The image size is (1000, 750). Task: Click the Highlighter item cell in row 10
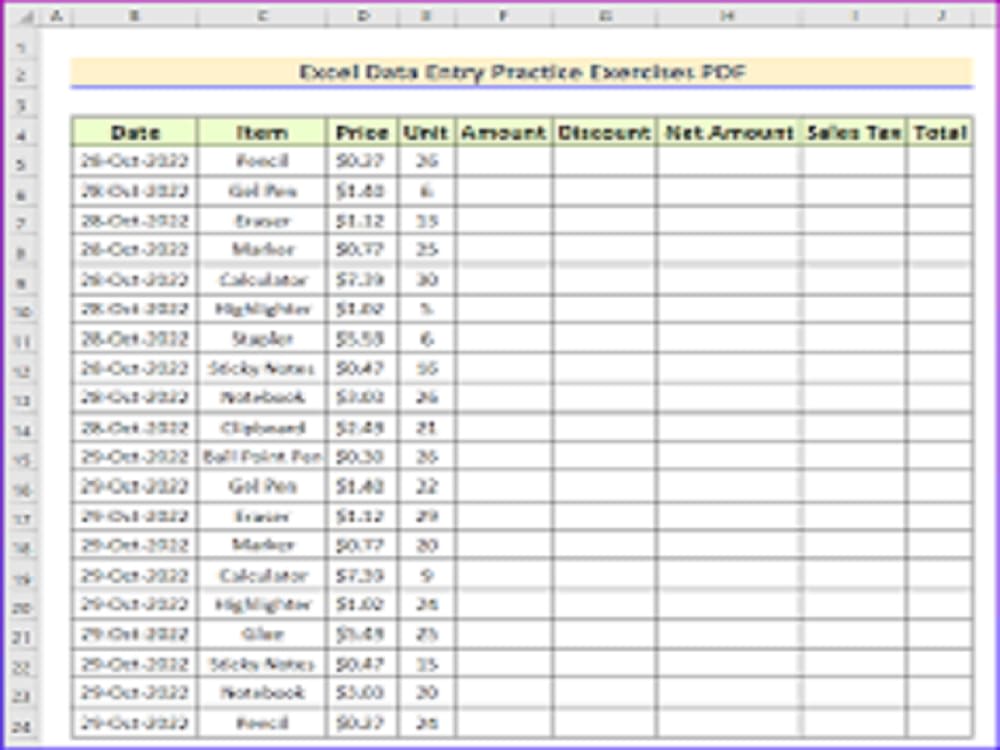262,309
